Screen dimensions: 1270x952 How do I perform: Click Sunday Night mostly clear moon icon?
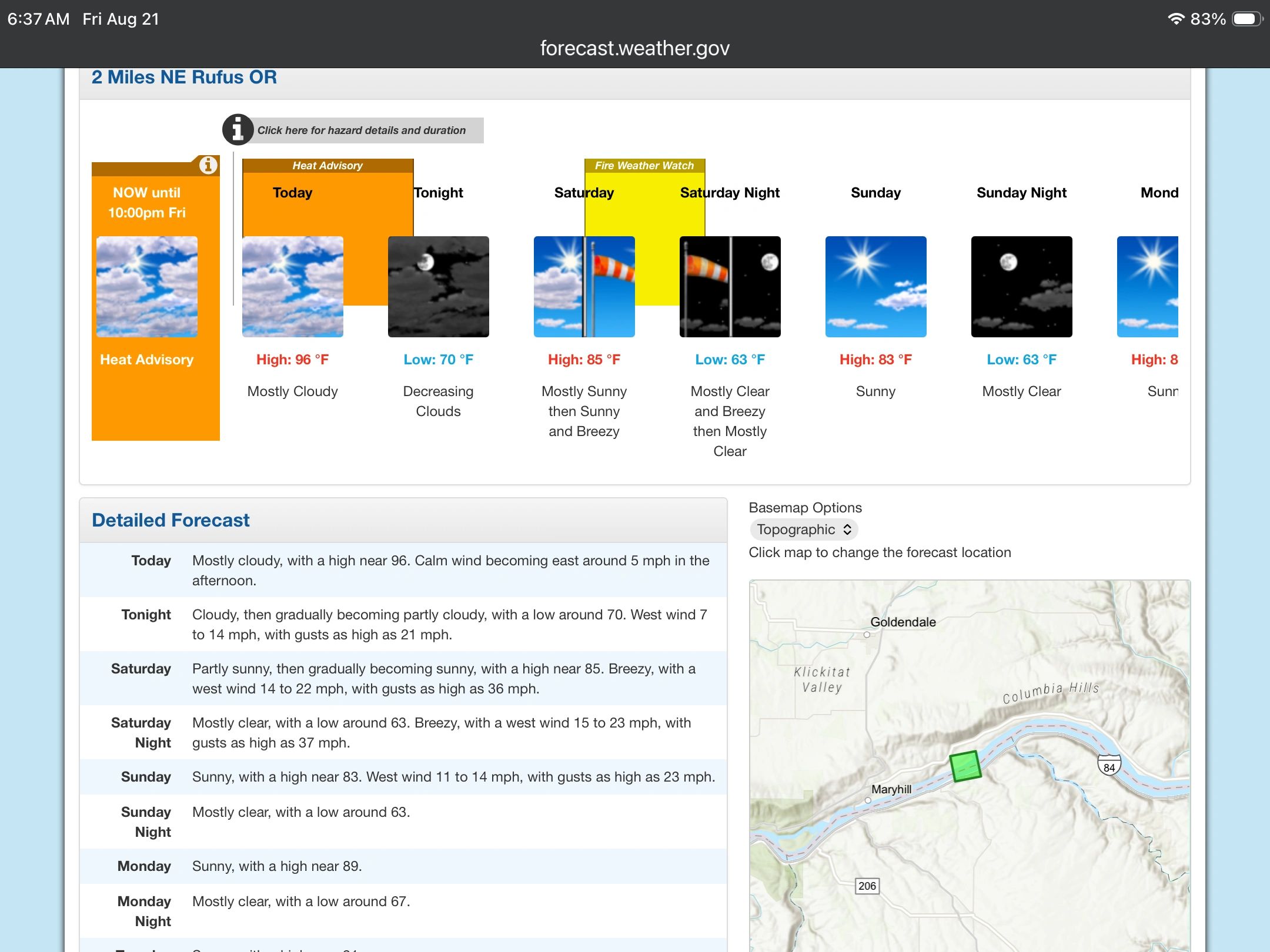point(1022,287)
